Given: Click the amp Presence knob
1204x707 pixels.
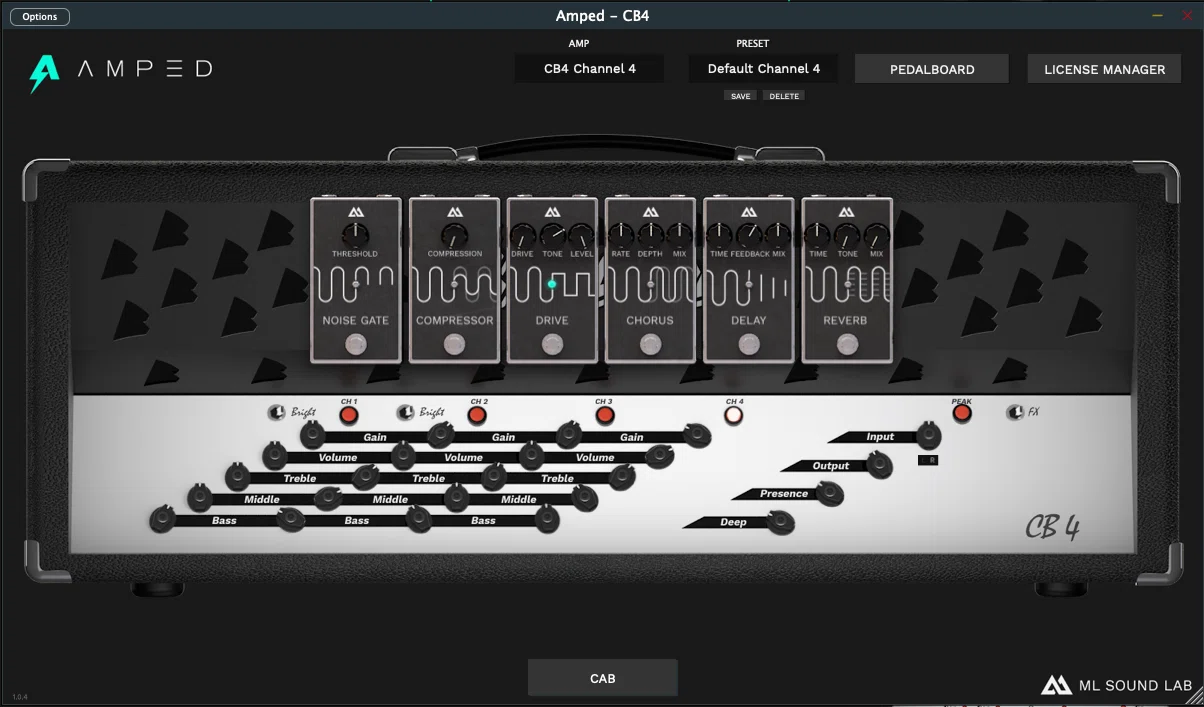Looking at the screenshot, I should [x=829, y=492].
